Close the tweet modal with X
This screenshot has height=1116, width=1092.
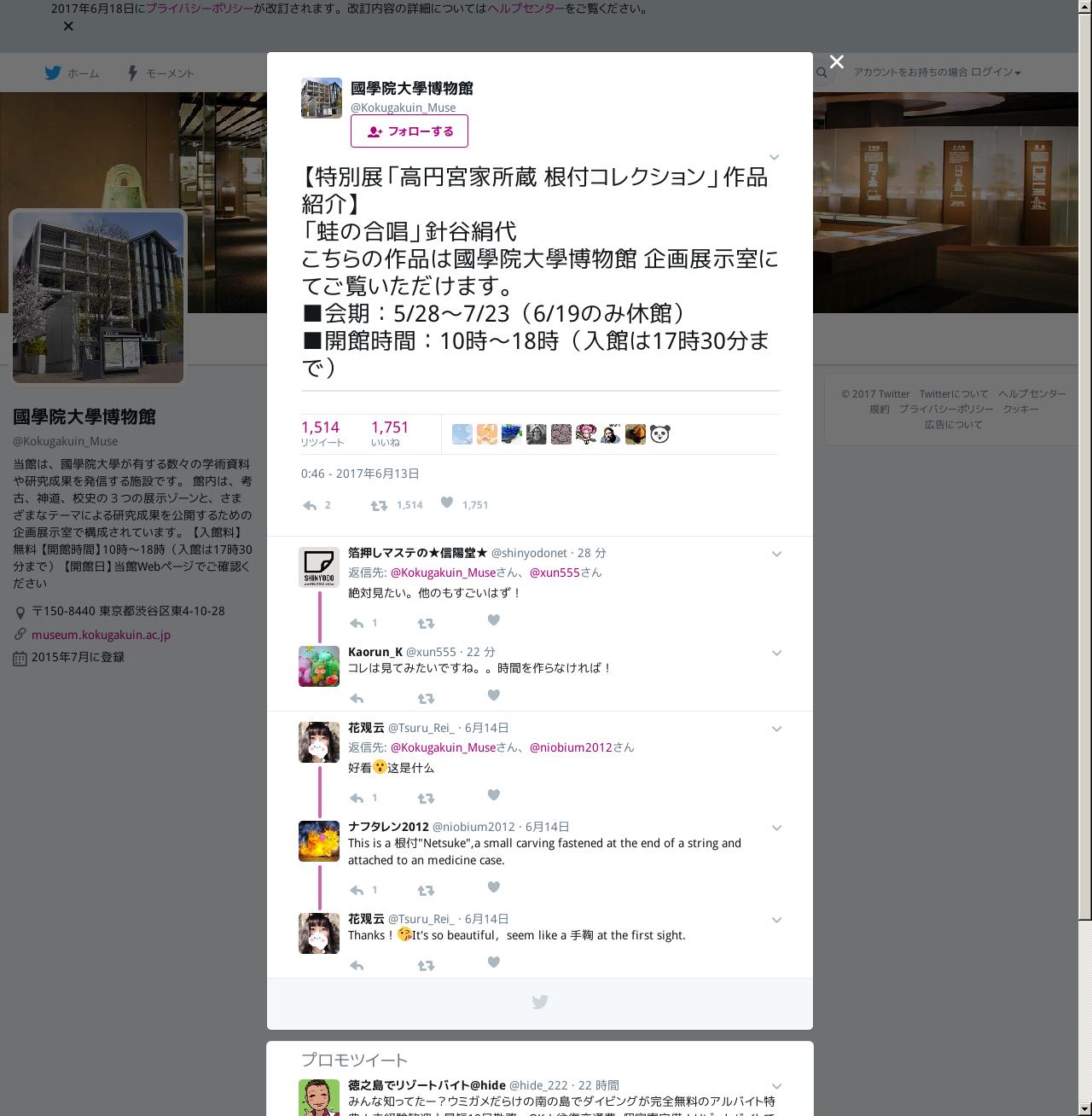click(837, 61)
